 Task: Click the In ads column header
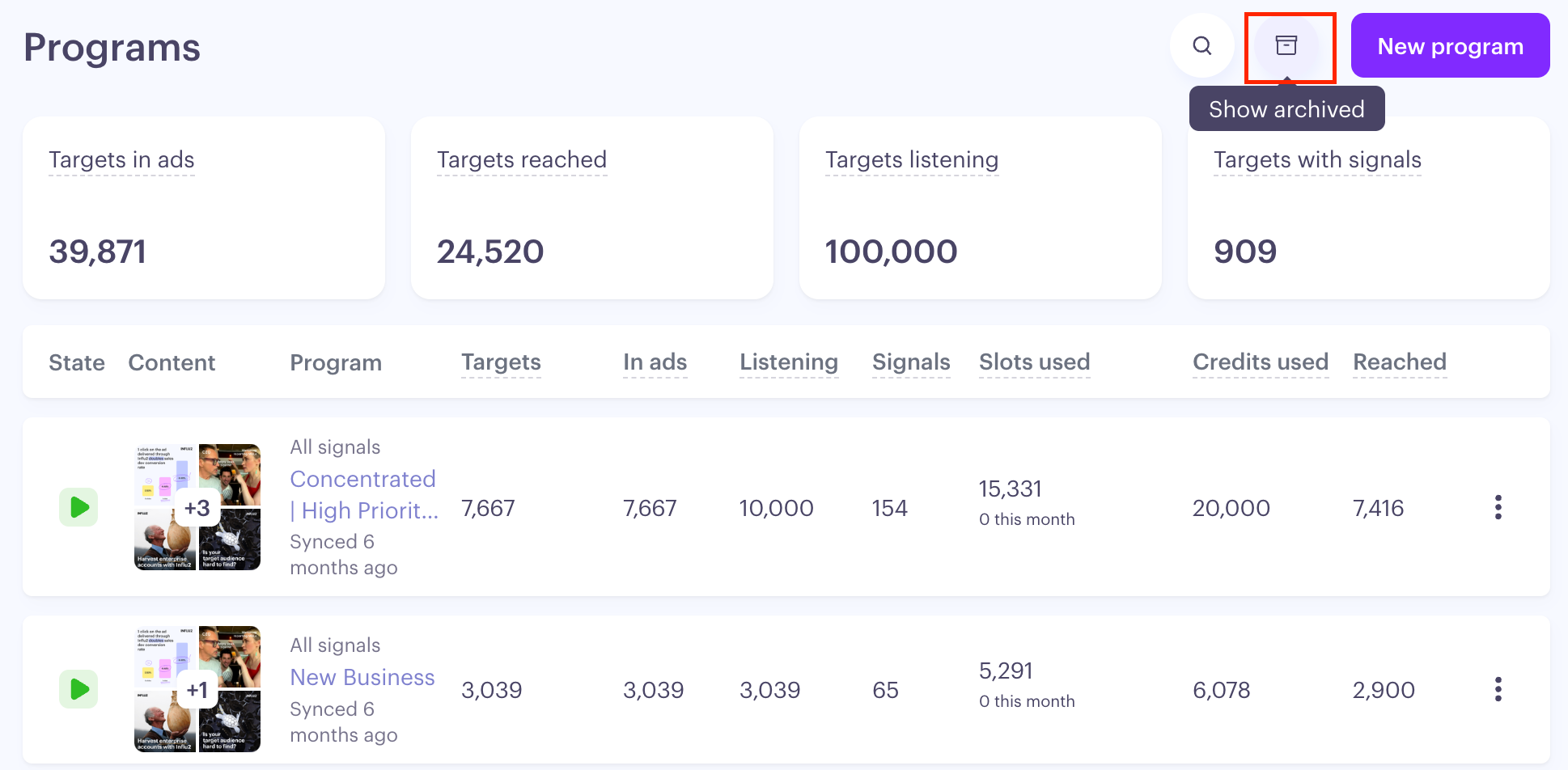click(655, 362)
